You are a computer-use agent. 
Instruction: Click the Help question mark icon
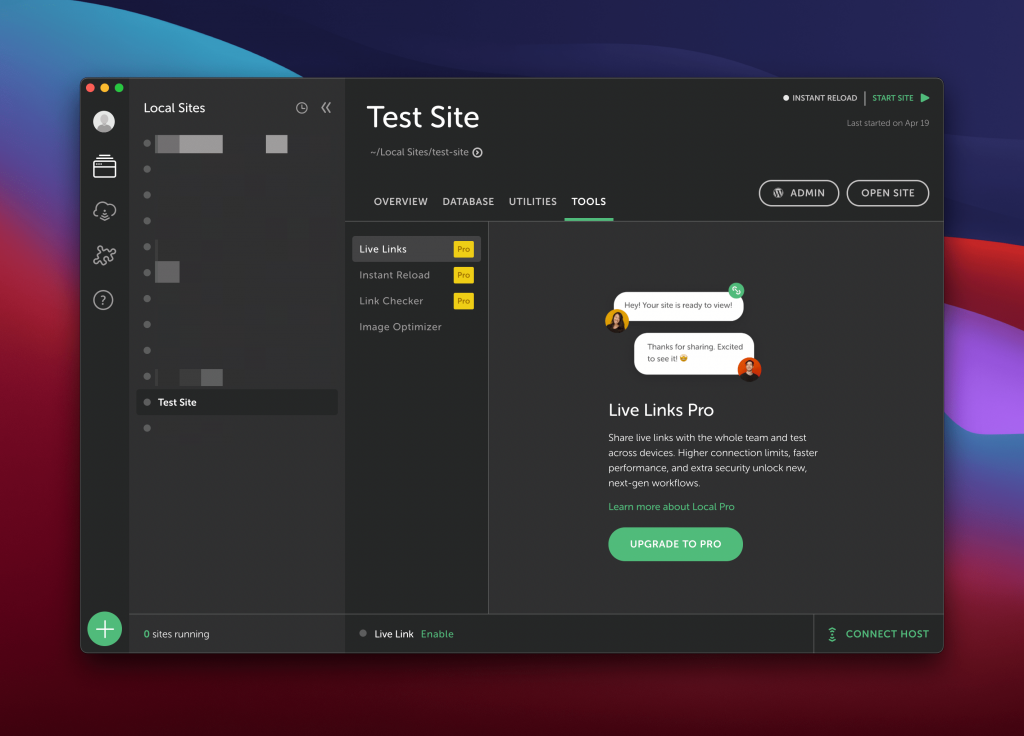pyautogui.click(x=104, y=299)
